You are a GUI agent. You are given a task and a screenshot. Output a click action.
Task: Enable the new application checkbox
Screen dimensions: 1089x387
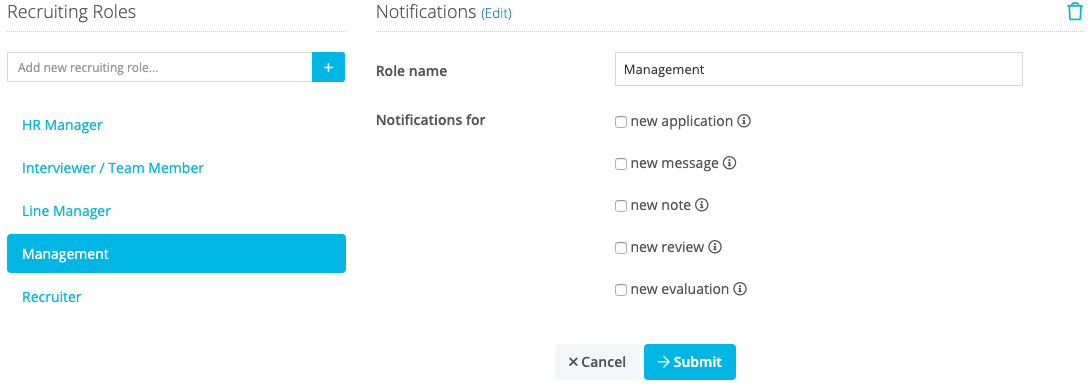[x=621, y=122]
